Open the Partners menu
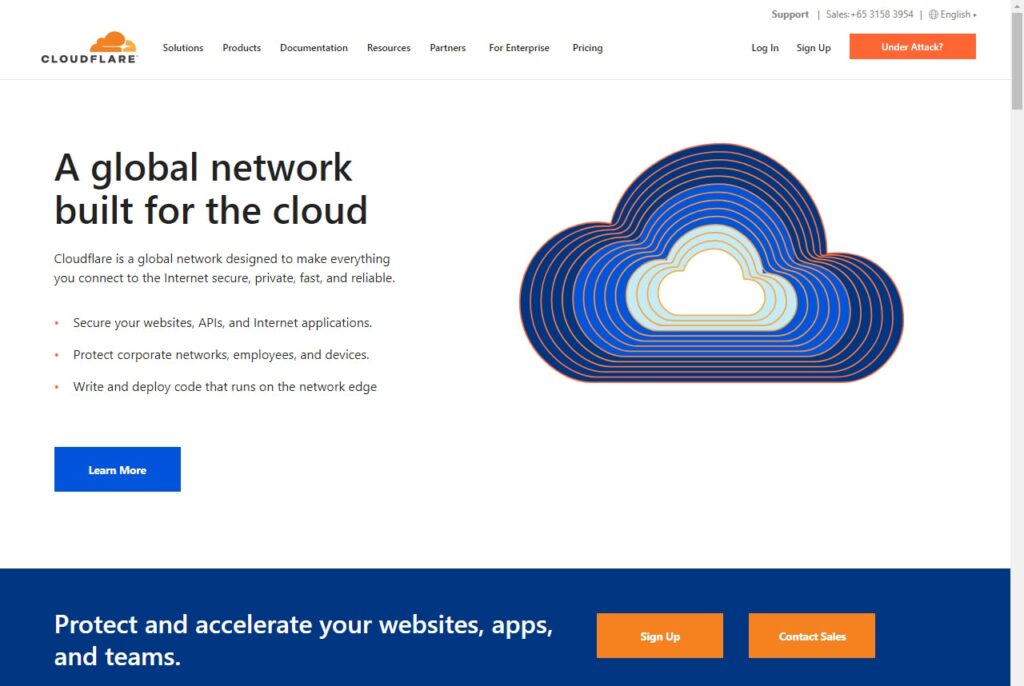The width and height of the screenshot is (1024, 686). (x=448, y=48)
